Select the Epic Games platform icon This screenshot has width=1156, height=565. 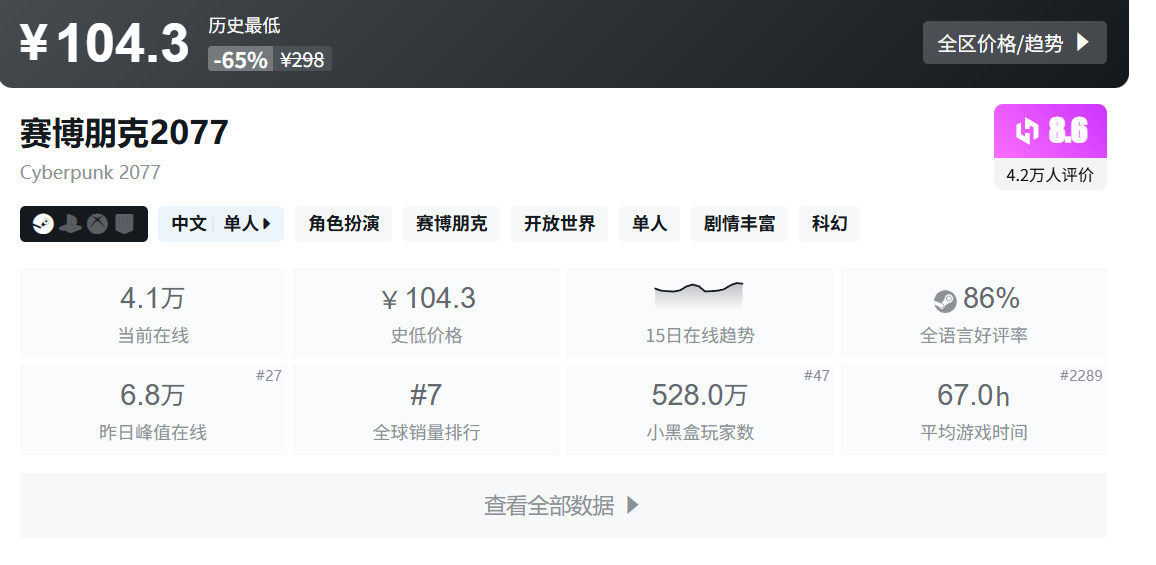[124, 223]
